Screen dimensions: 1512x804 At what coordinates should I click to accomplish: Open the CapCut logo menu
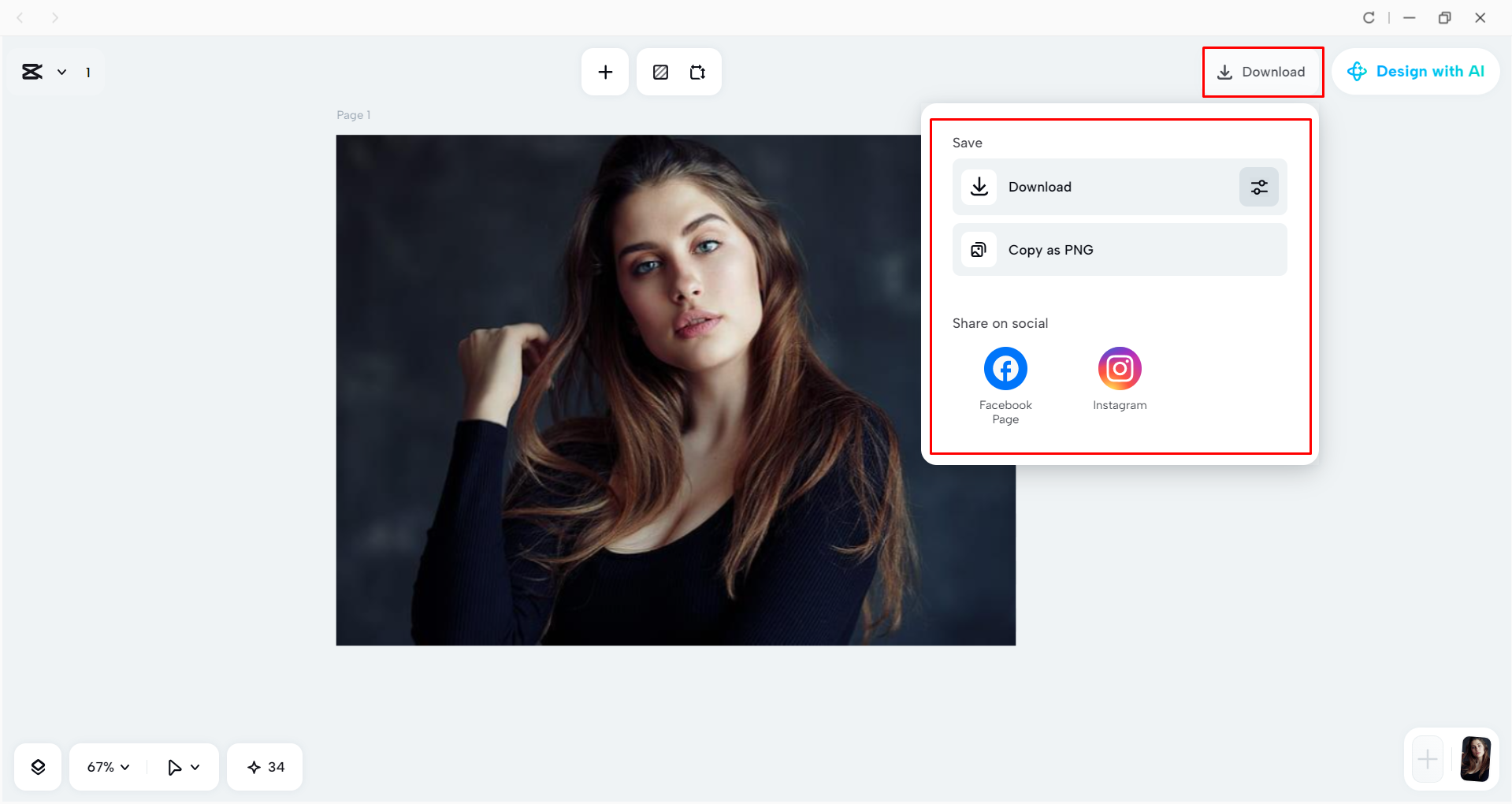32,72
